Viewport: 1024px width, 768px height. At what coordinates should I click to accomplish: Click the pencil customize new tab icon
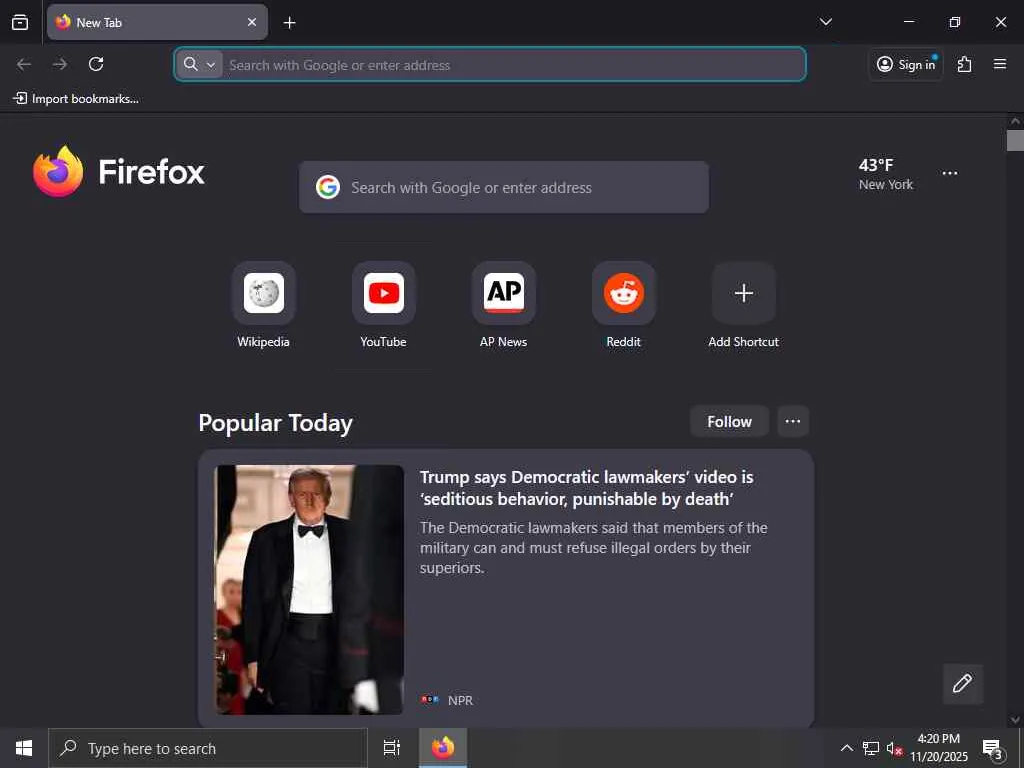963,684
